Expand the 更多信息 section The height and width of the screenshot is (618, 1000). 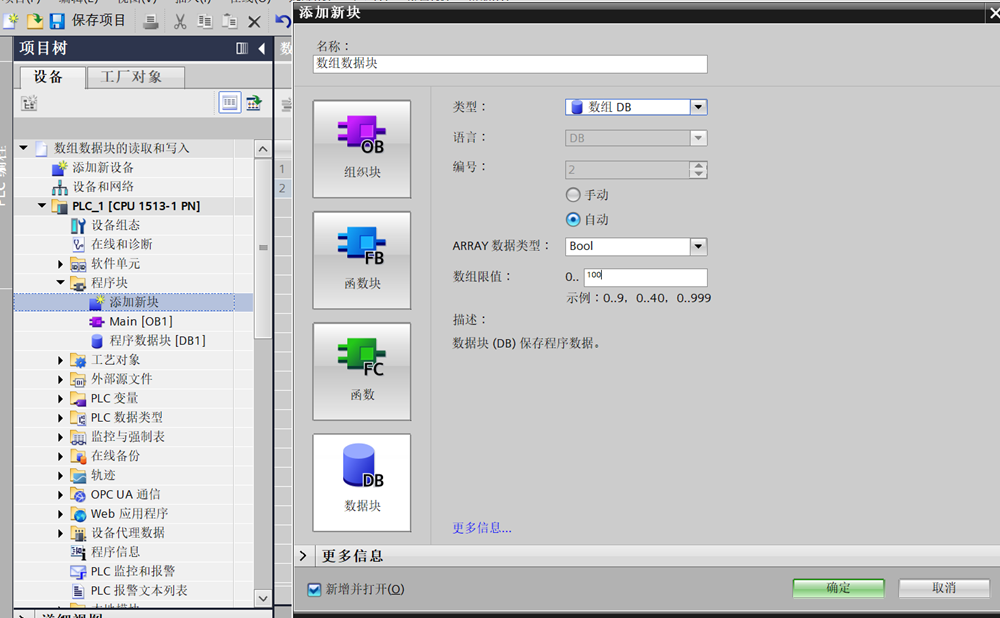pyautogui.click(x=304, y=555)
